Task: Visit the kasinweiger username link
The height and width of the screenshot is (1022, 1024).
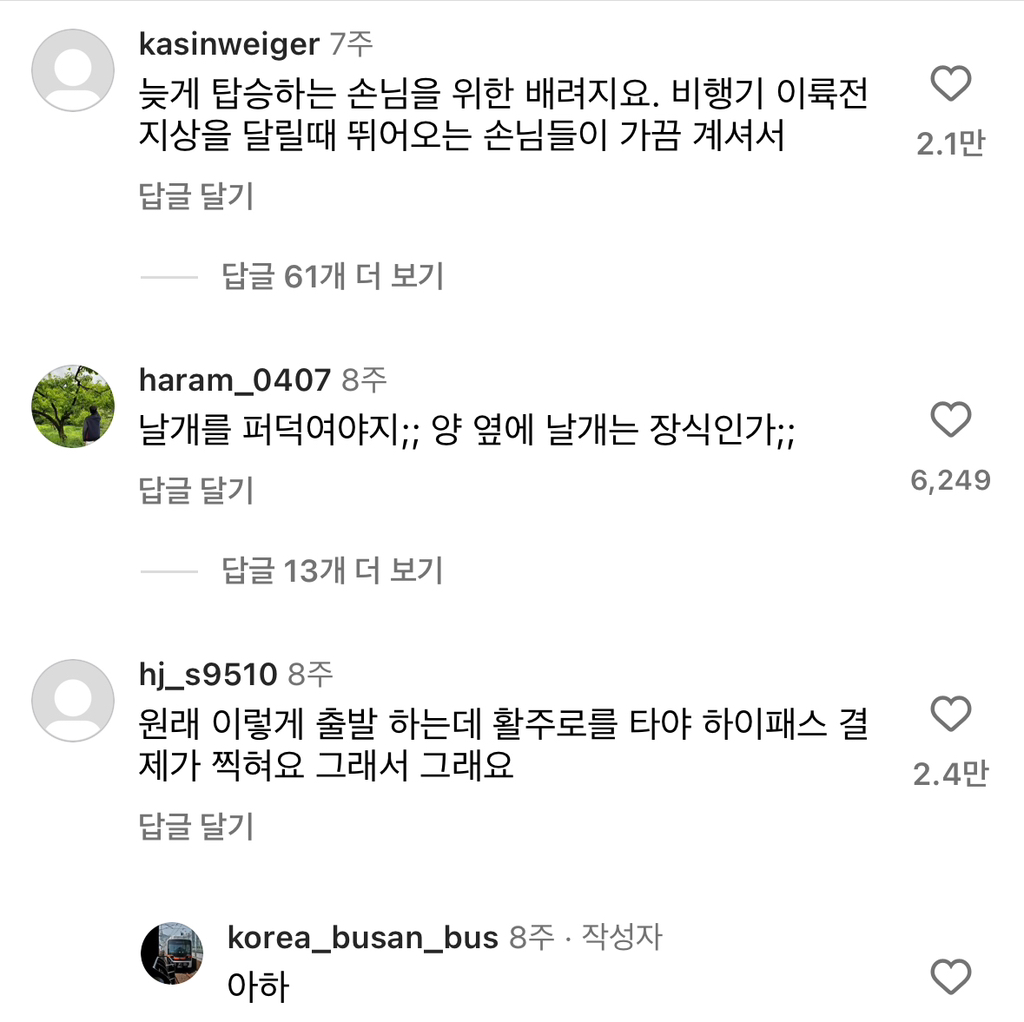Action: (229, 44)
